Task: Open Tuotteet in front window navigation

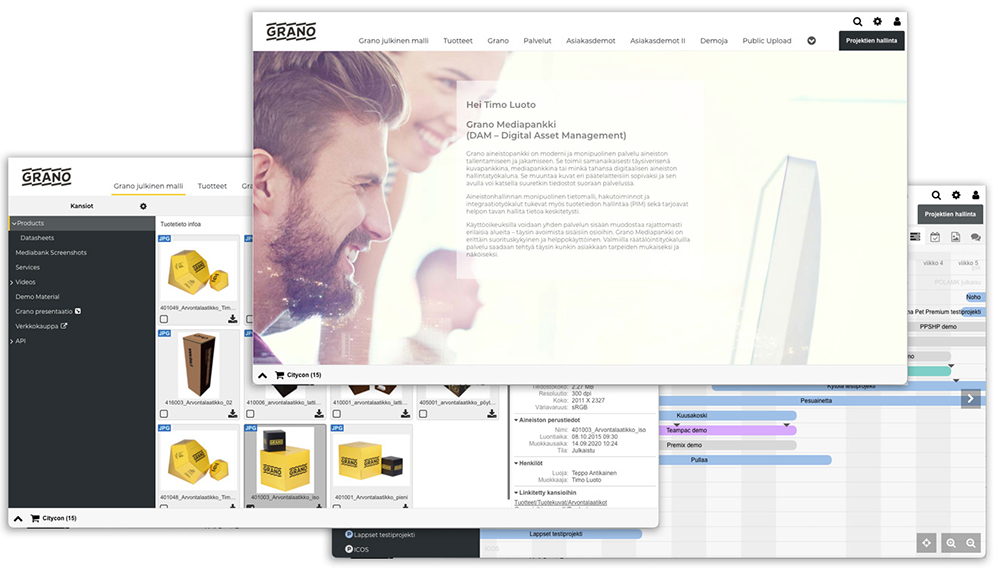Action: point(458,41)
